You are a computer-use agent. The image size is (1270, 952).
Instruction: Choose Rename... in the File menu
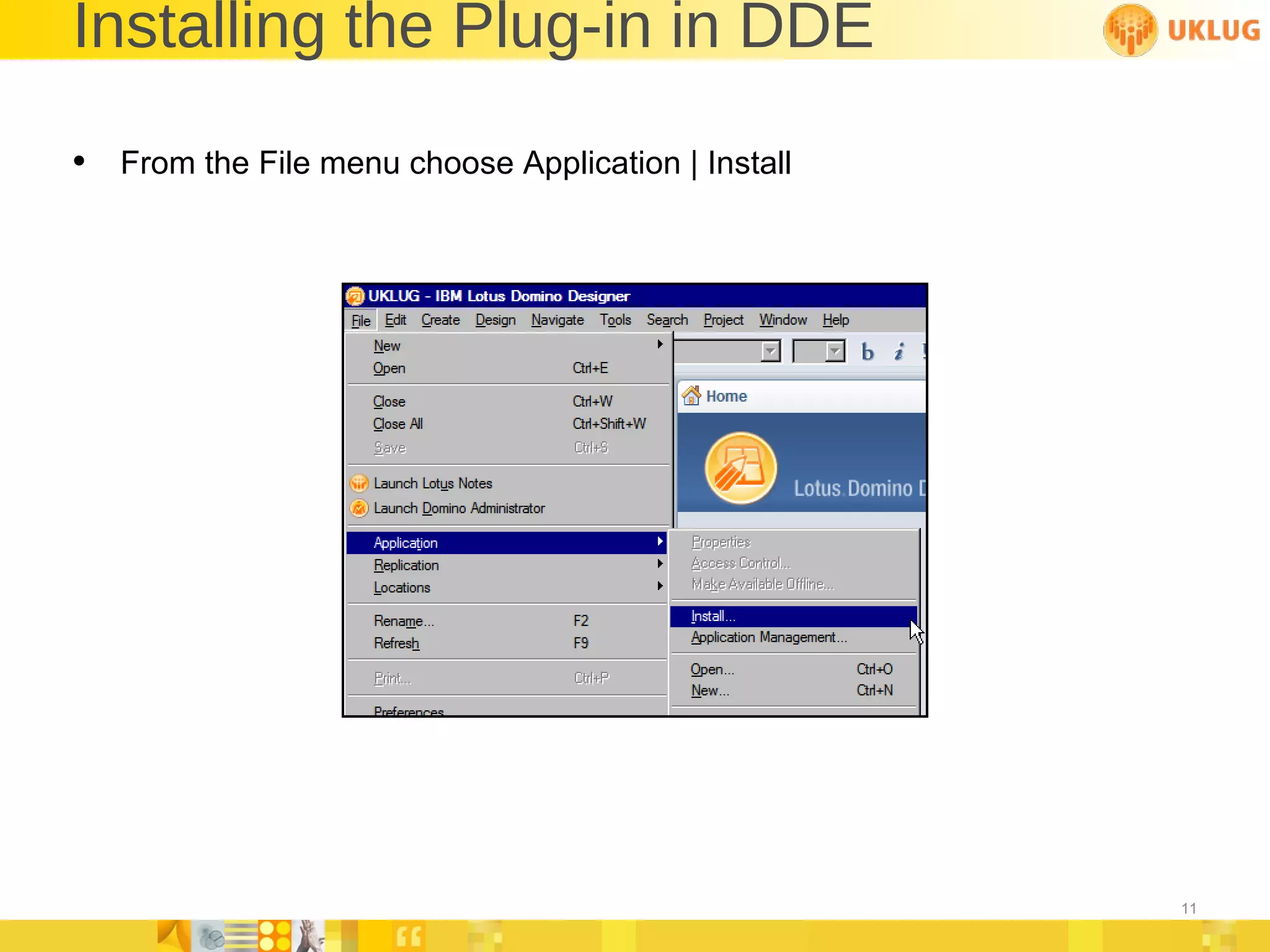point(507,620)
